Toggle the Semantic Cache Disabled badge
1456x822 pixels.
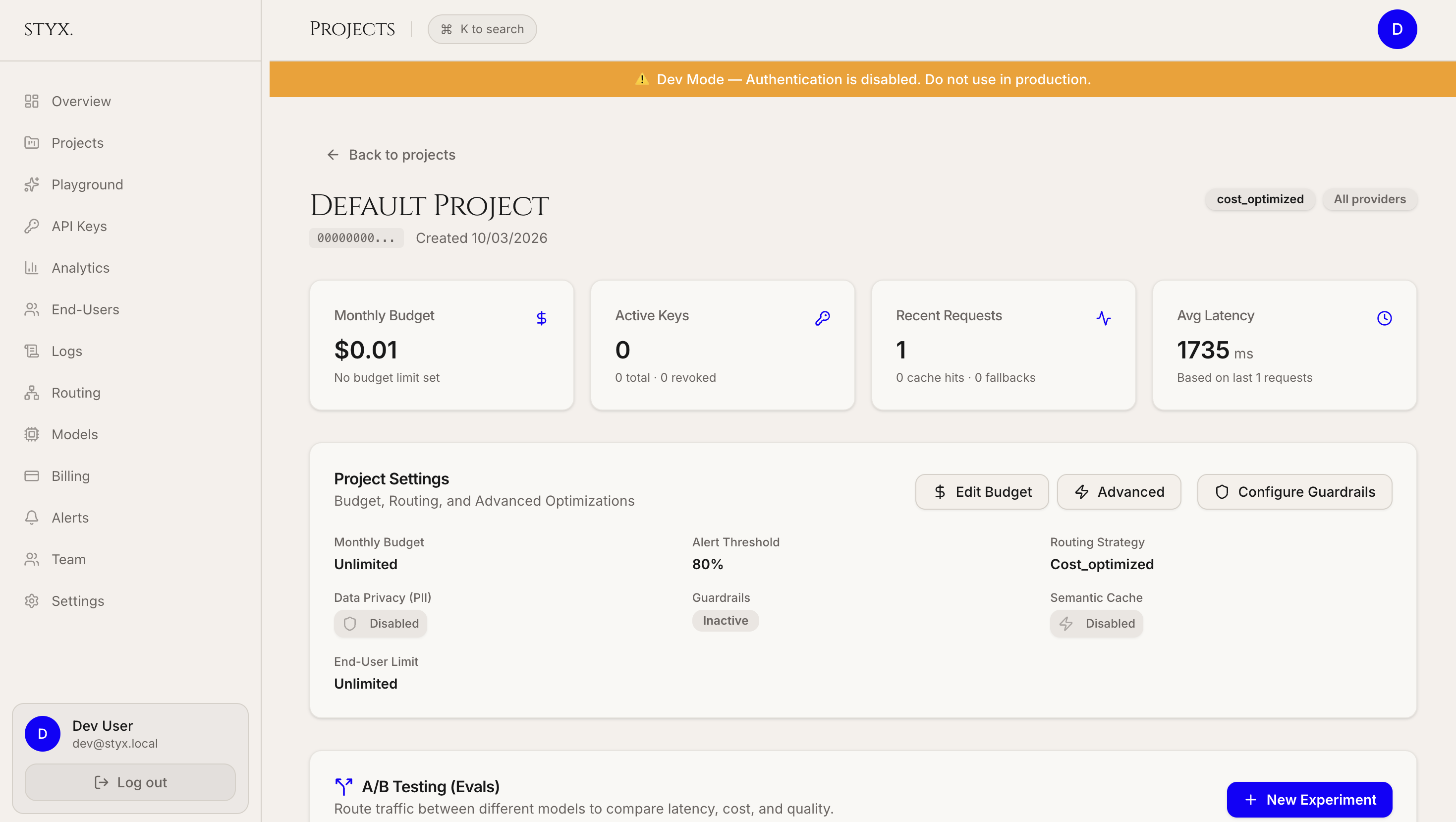point(1097,623)
